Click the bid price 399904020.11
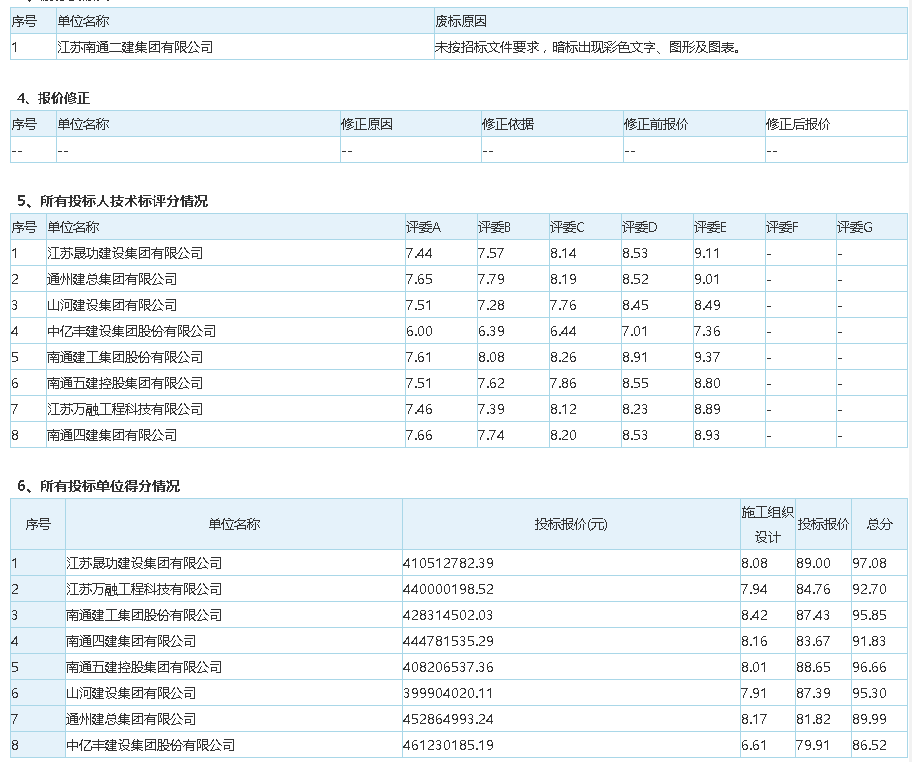The image size is (912, 762). click(448, 693)
